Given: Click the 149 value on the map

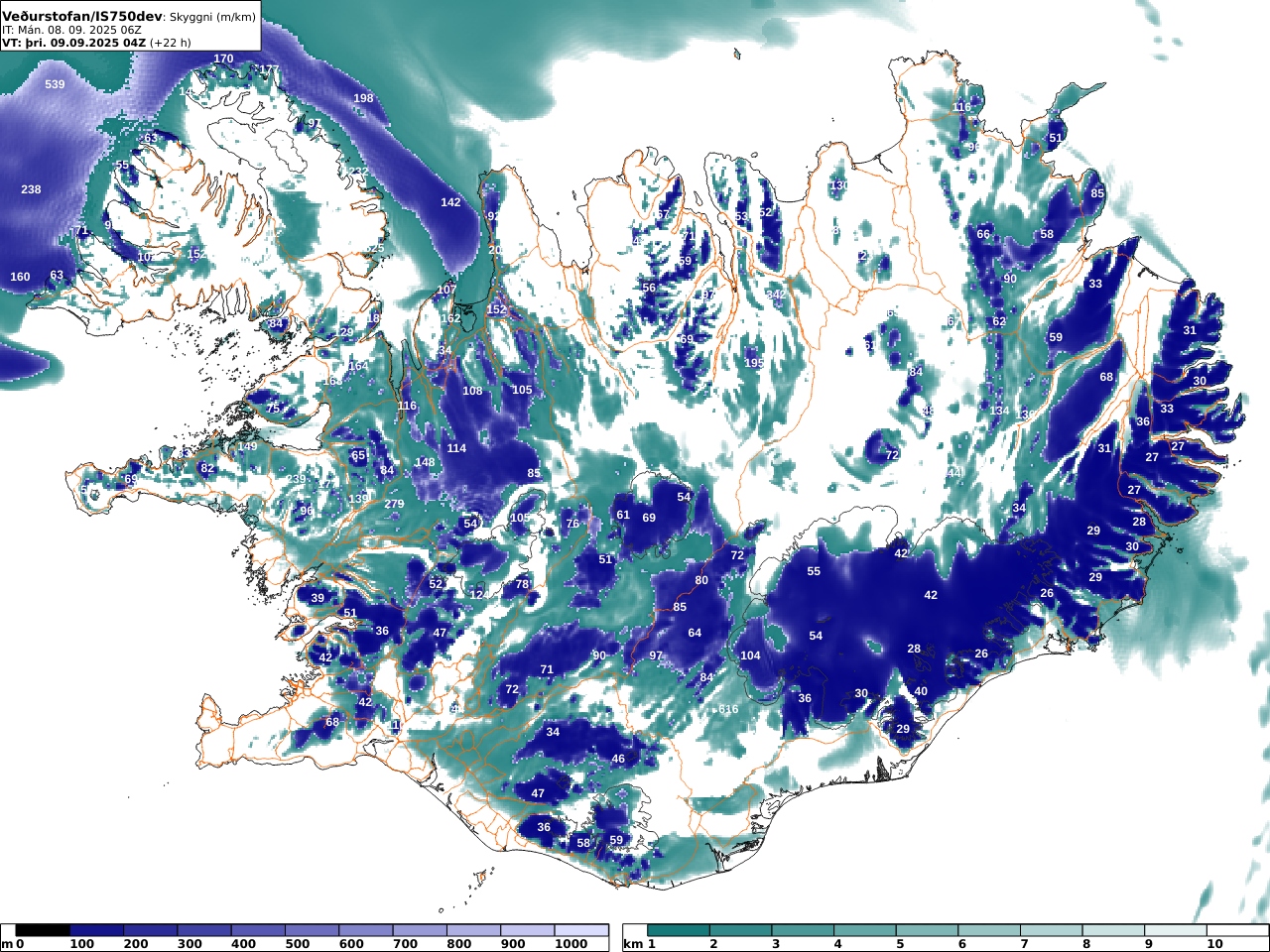Looking at the screenshot, I should tap(247, 446).
